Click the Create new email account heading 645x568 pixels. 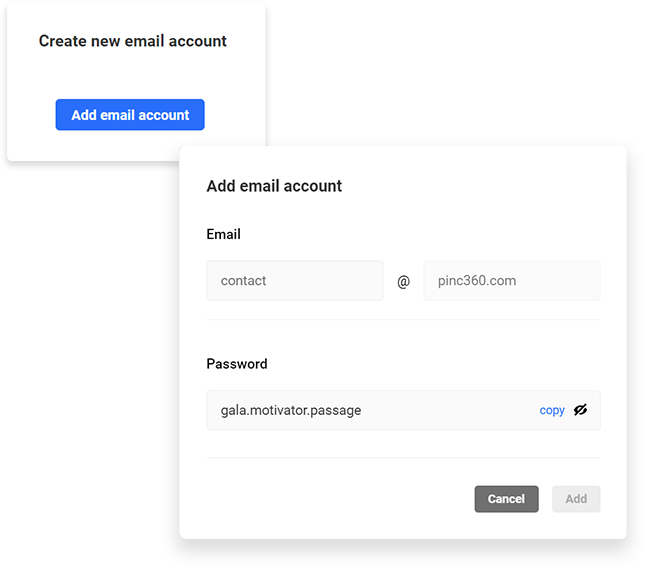click(132, 41)
